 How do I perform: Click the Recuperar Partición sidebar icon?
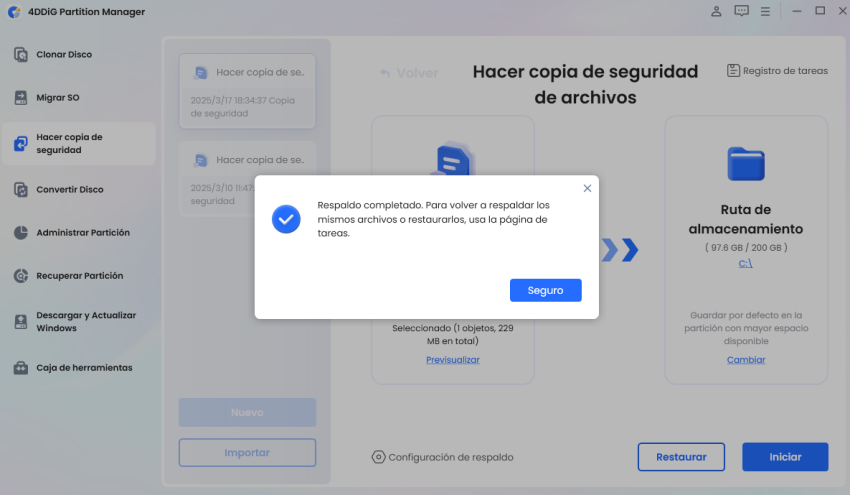21,276
